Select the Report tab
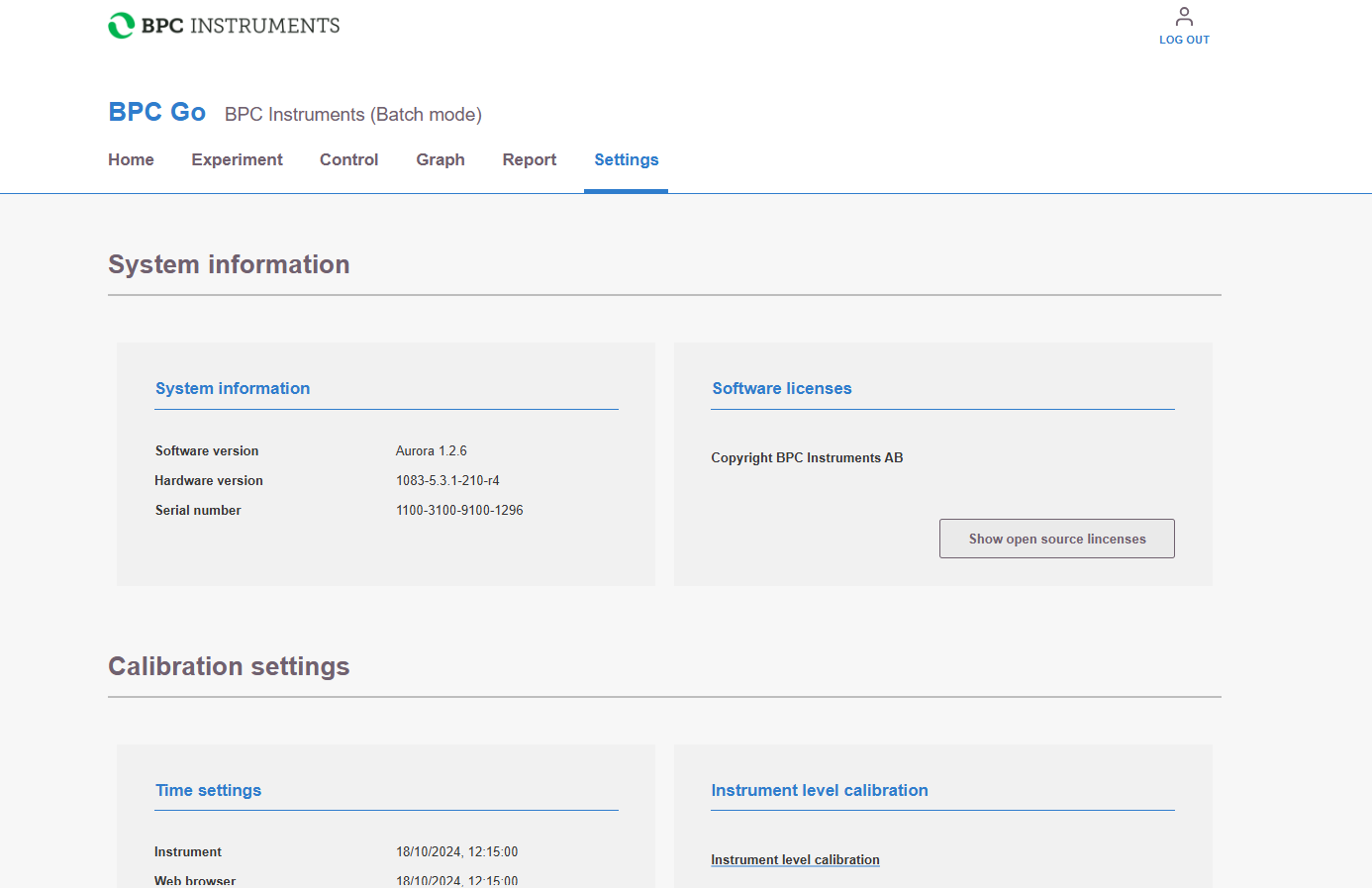This screenshot has width=1372, height=888. [530, 159]
